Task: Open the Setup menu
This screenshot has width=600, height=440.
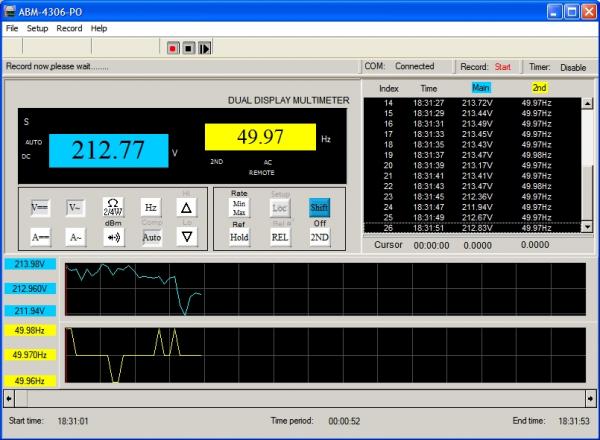Action: (37, 28)
